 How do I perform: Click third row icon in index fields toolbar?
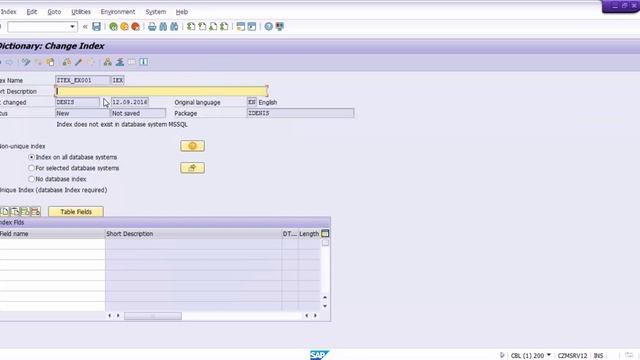(x=25, y=212)
